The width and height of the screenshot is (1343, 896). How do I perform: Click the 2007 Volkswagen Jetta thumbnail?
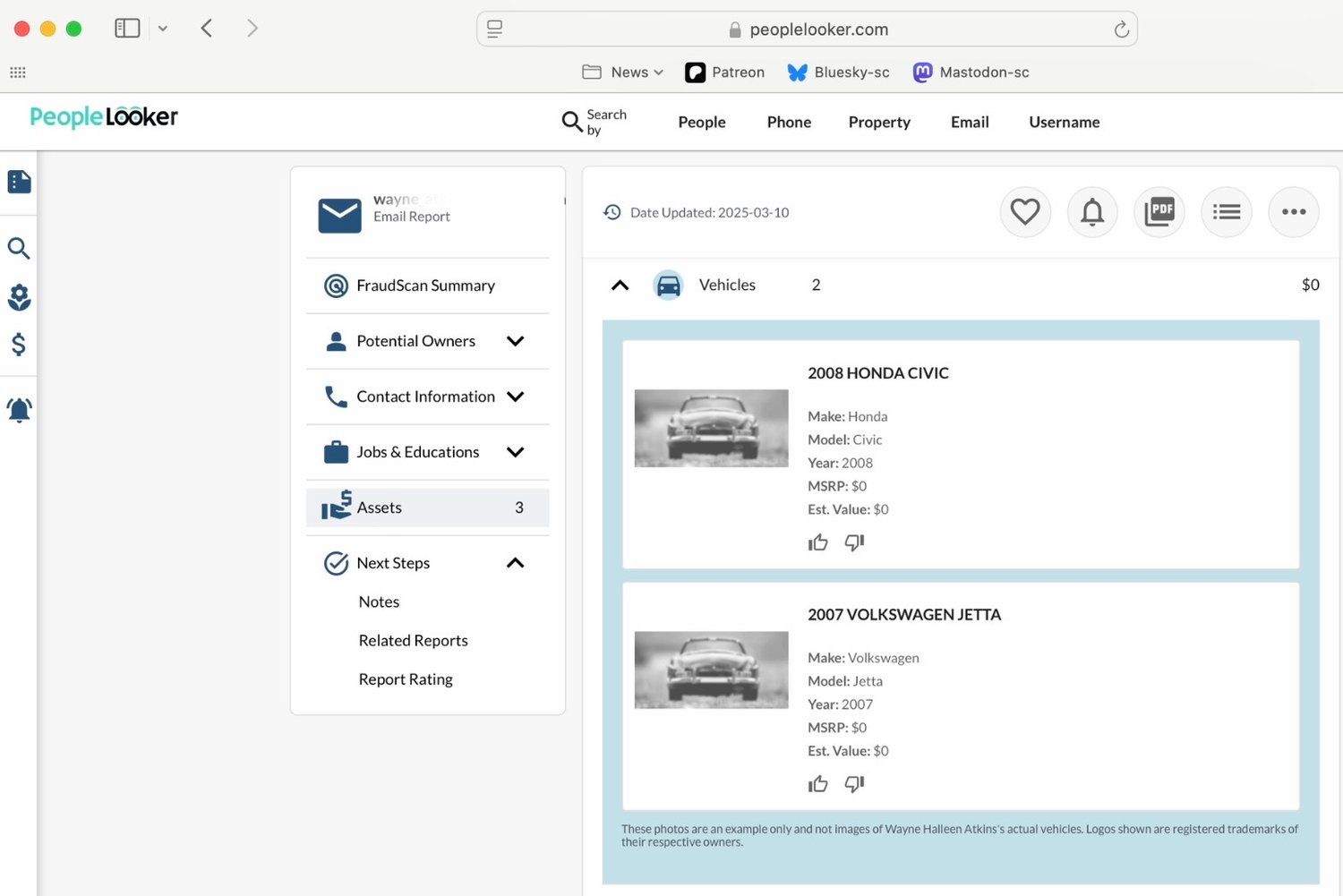click(x=712, y=670)
